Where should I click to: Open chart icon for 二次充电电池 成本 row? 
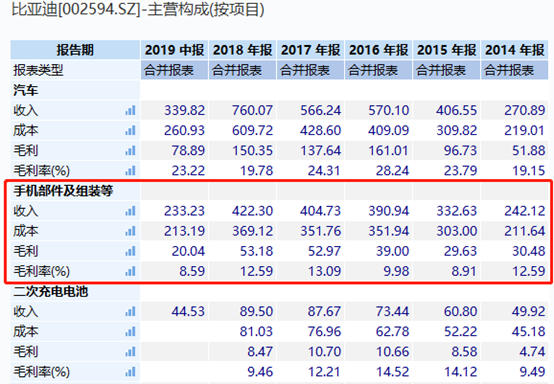[130, 332]
